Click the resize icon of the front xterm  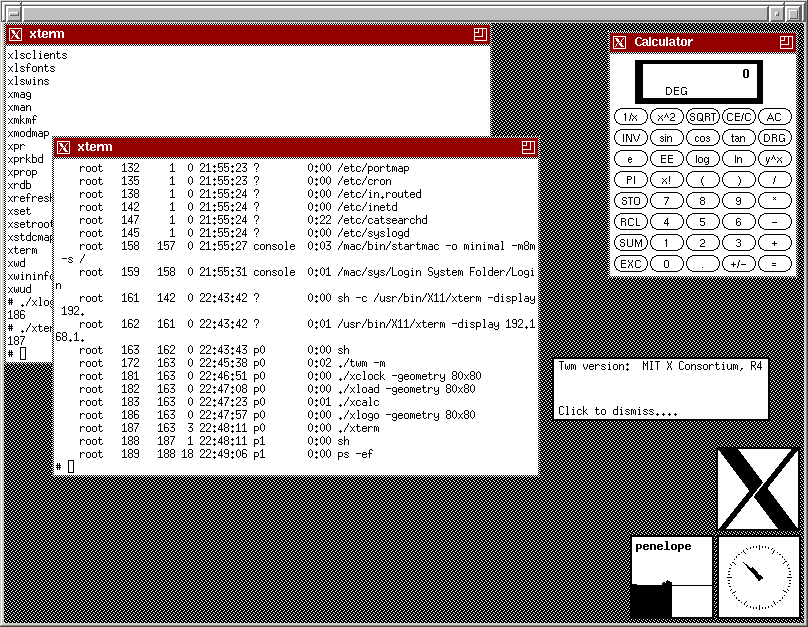click(x=528, y=147)
